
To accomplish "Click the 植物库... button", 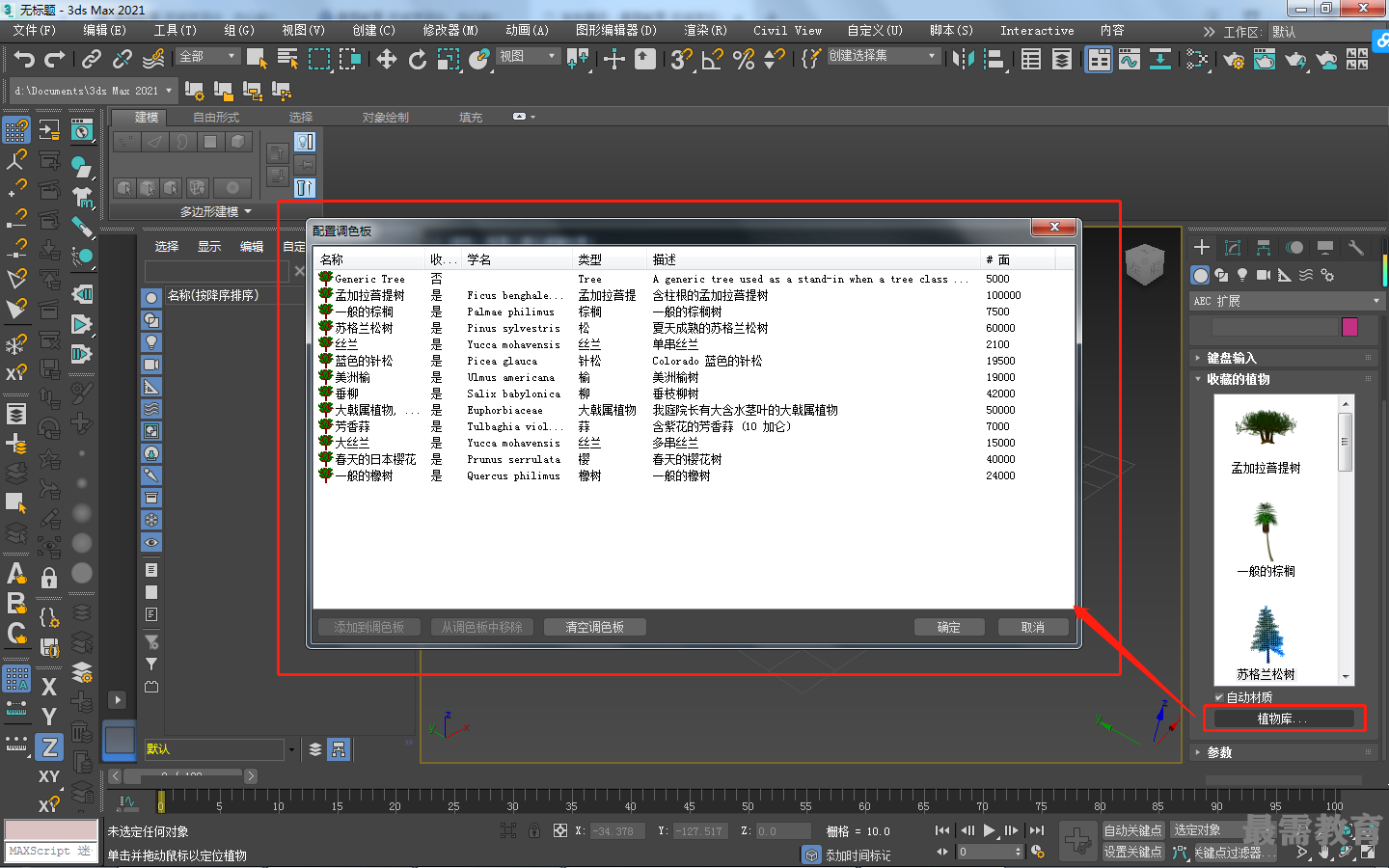I will [x=1283, y=719].
